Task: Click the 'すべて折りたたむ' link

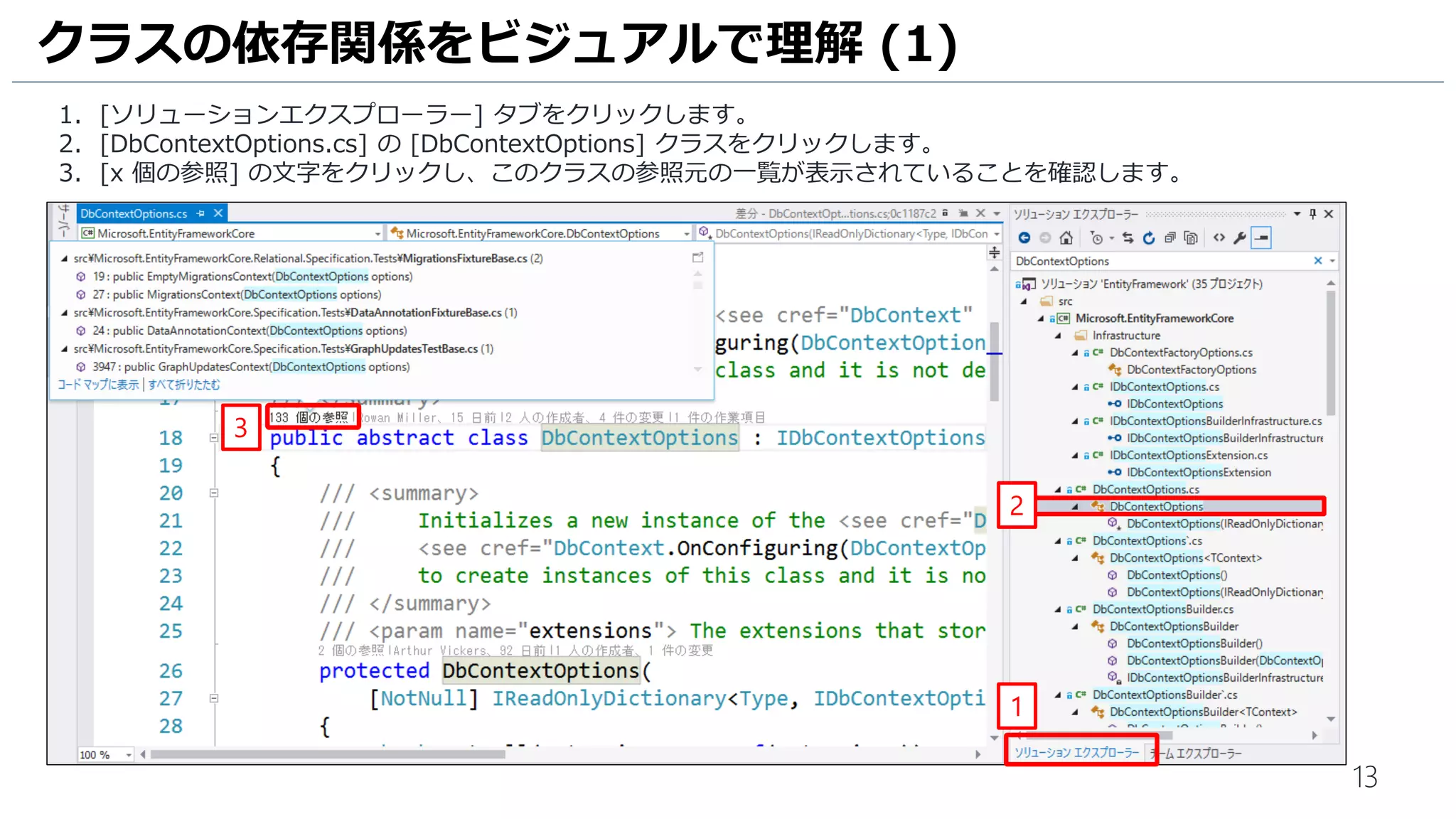Action: [x=184, y=385]
